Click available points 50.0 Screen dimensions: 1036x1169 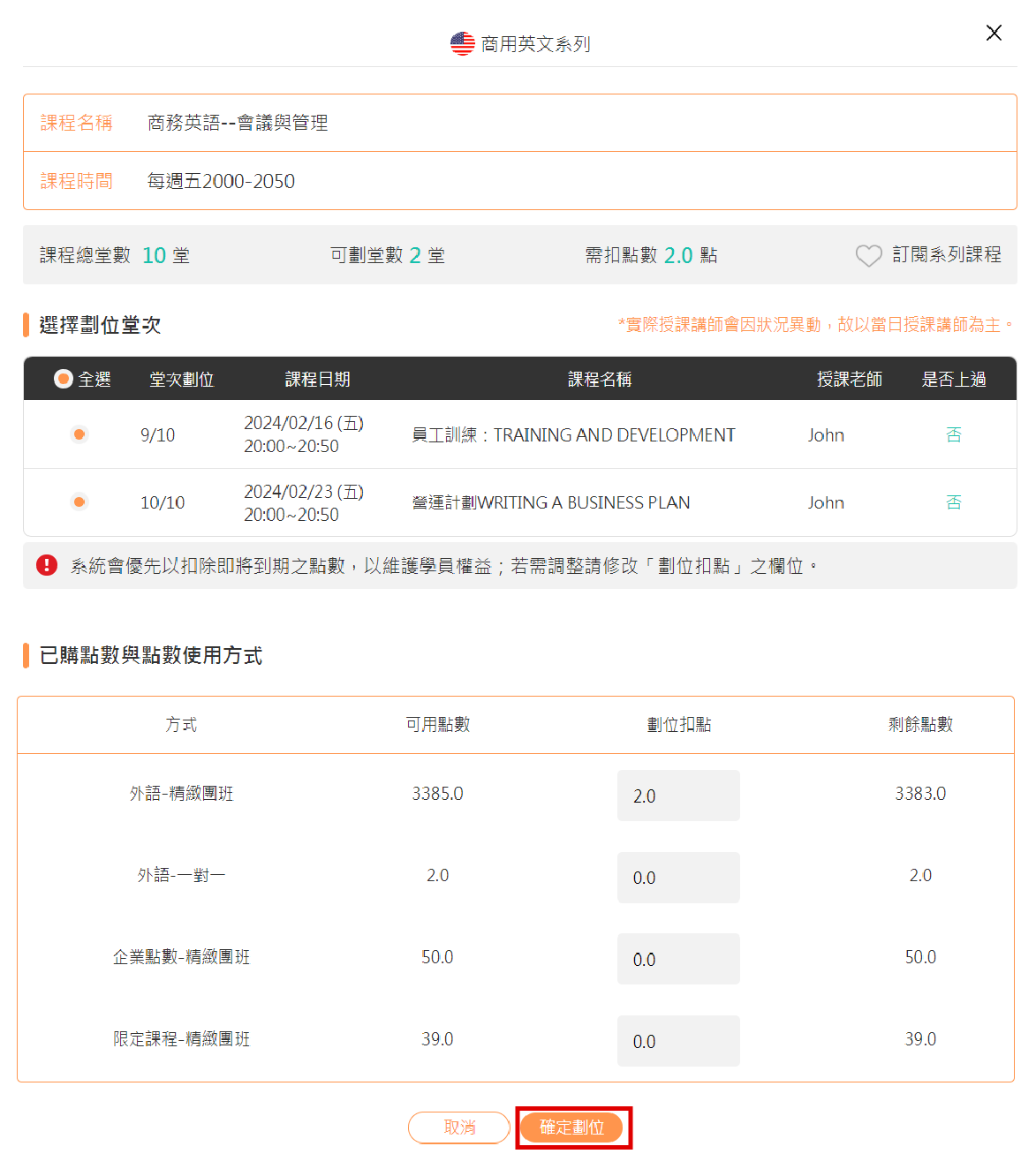point(437,956)
